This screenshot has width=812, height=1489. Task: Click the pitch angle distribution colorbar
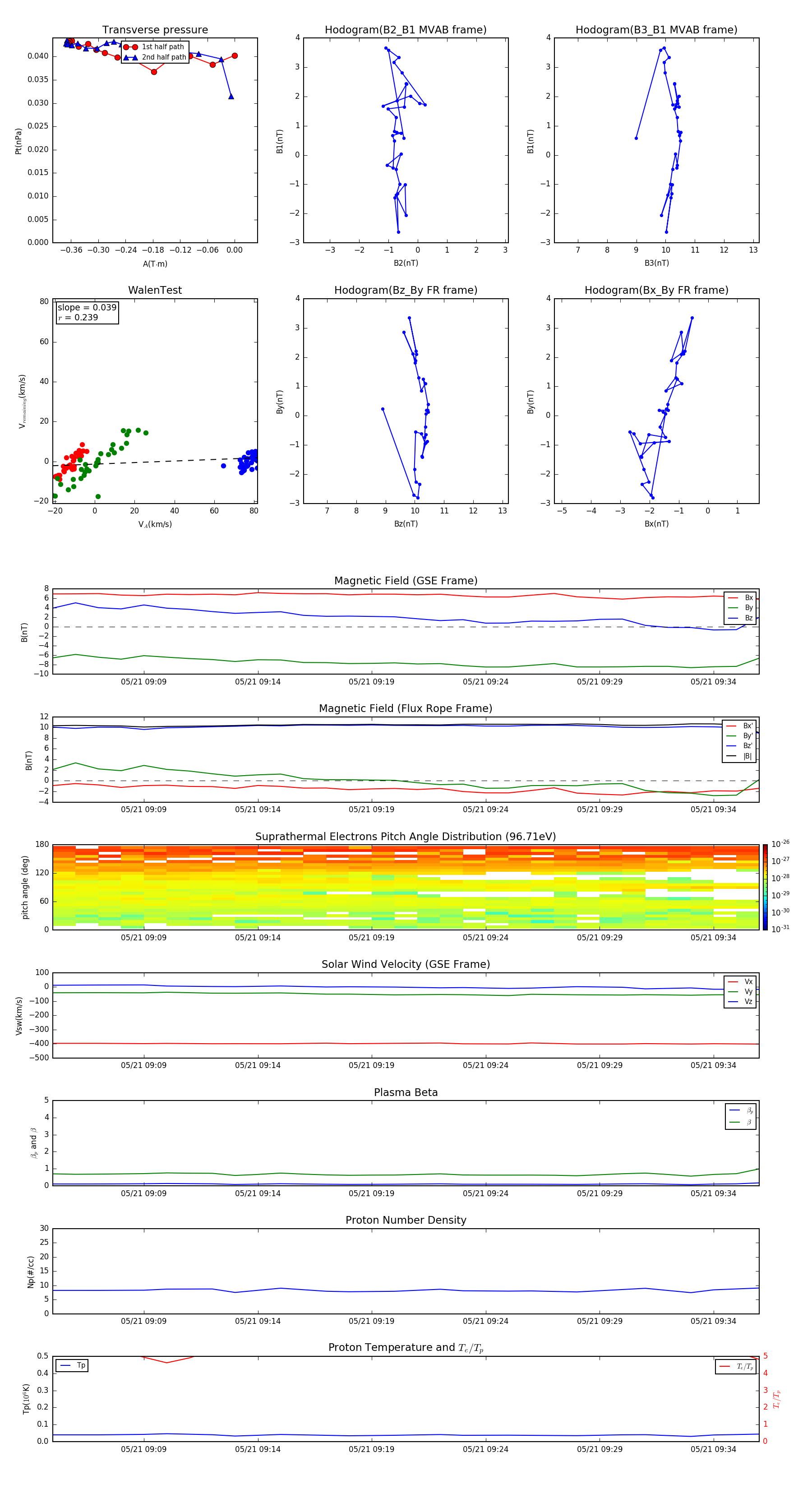coord(765,887)
